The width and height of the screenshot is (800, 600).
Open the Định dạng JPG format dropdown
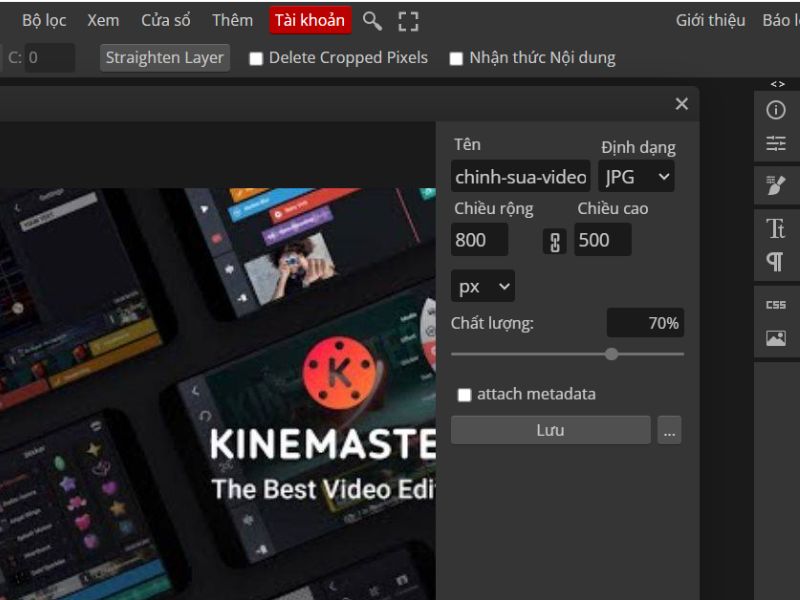(636, 177)
